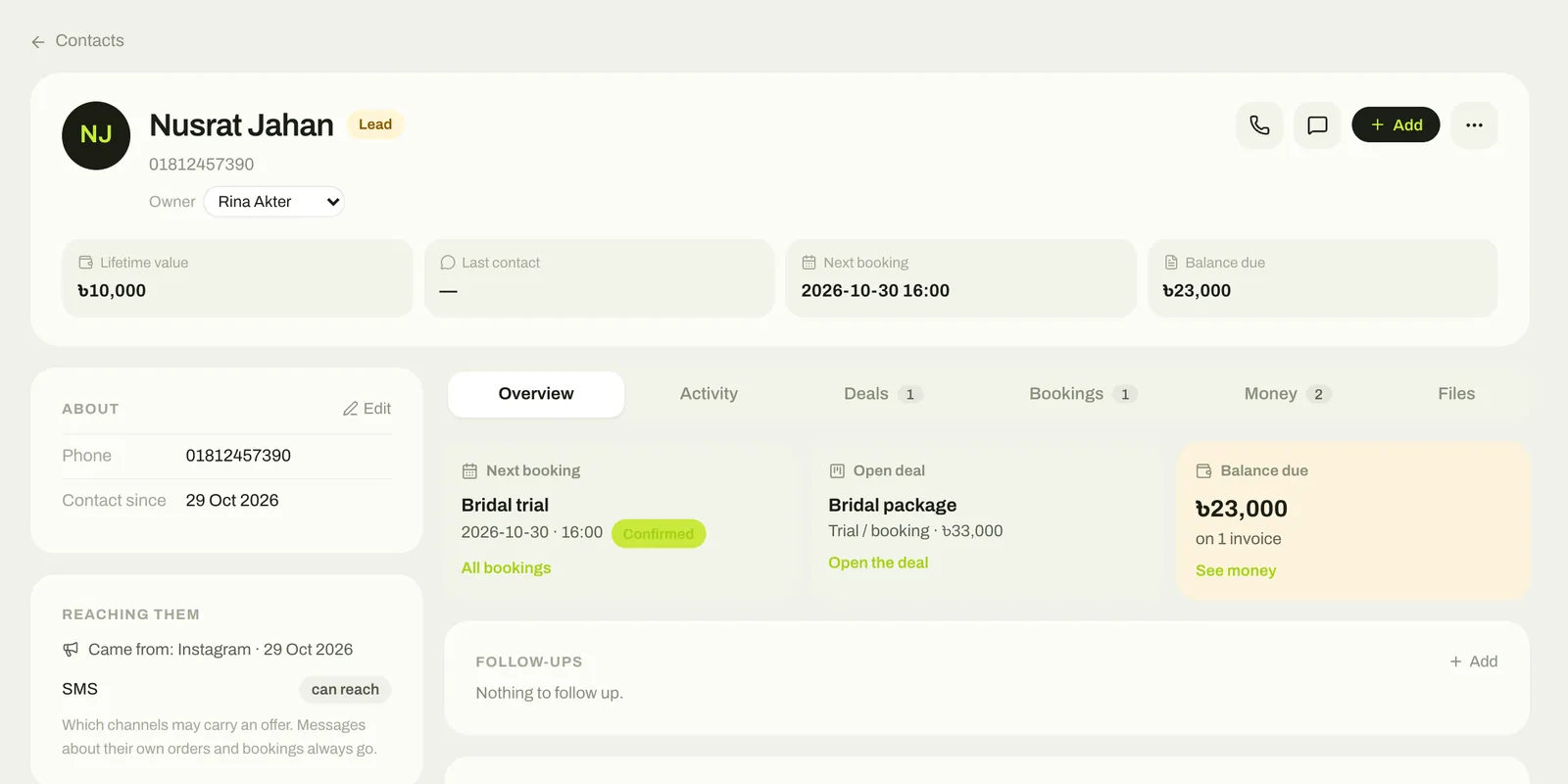Open the Files tab
This screenshot has width=1568, height=784.
pyautogui.click(x=1456, y=394)
